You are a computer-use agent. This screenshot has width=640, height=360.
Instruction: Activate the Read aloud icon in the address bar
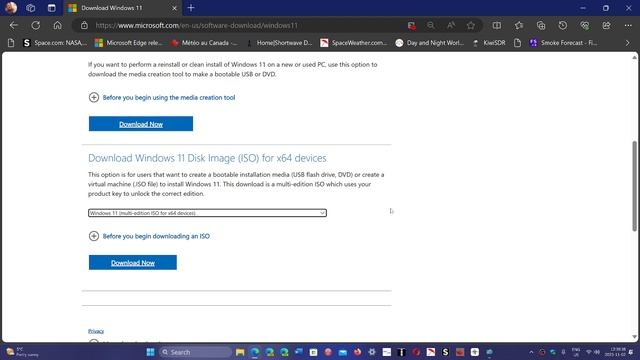(x=451, y=25)
